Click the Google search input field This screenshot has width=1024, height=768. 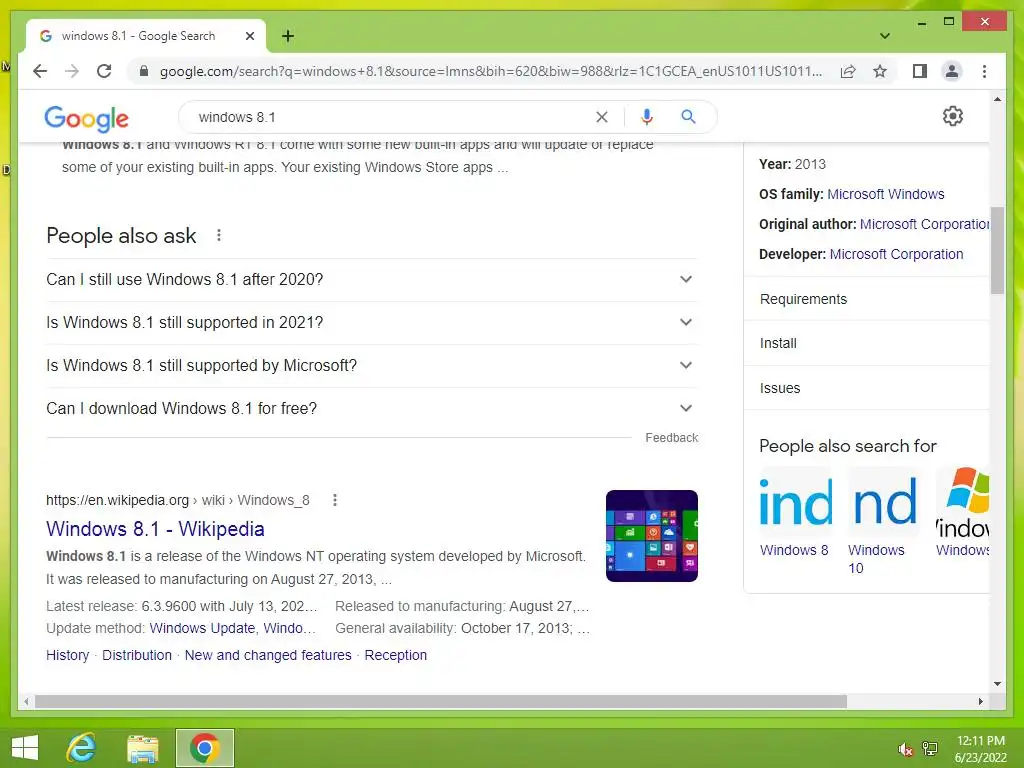392,117
